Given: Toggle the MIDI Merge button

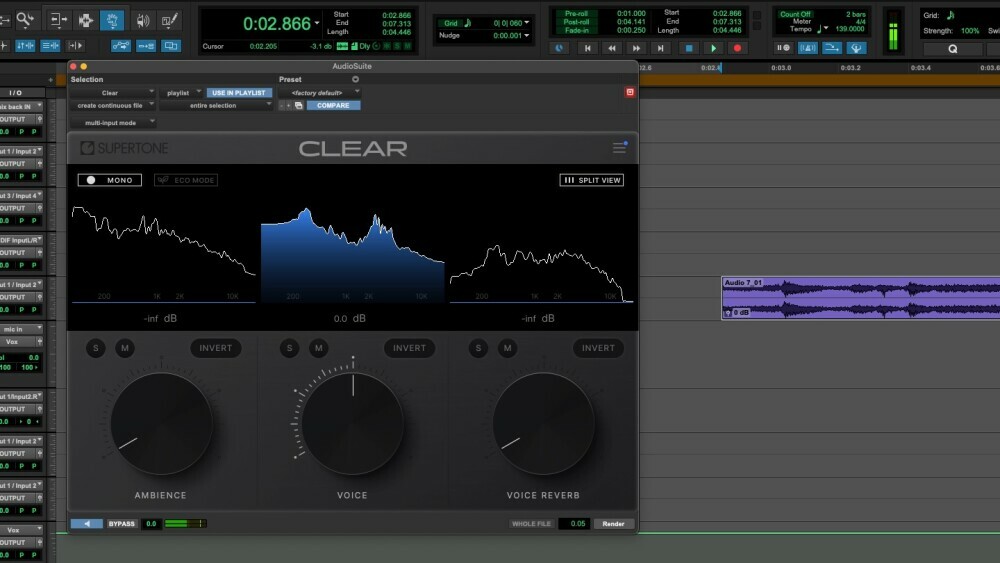Looking at the screenshot, I should click(832, 48).
